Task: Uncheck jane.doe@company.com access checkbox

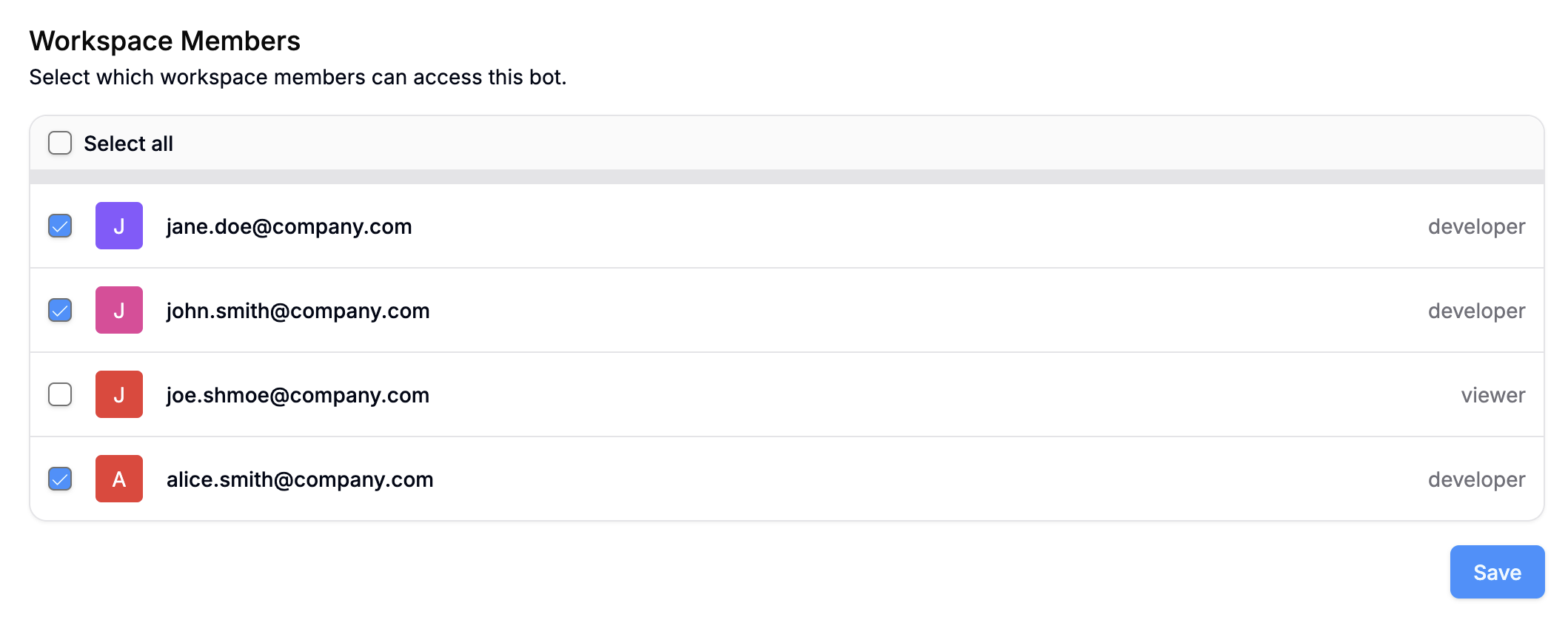Action: pos(60,226)
